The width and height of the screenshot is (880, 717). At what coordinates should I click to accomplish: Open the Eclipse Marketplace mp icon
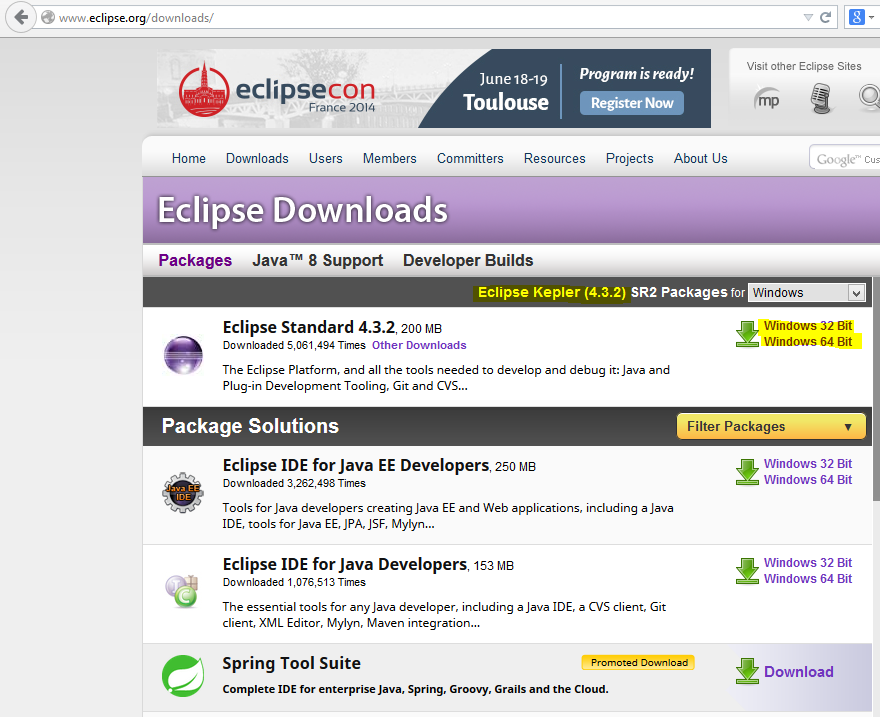[767, 99]
